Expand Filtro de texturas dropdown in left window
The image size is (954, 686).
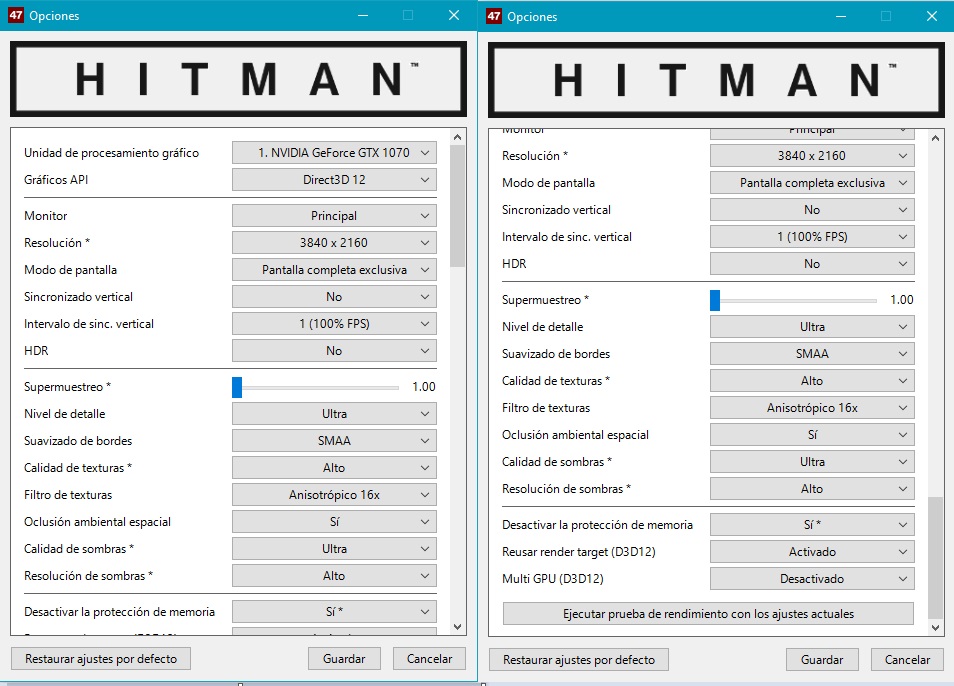click(334, 494)
